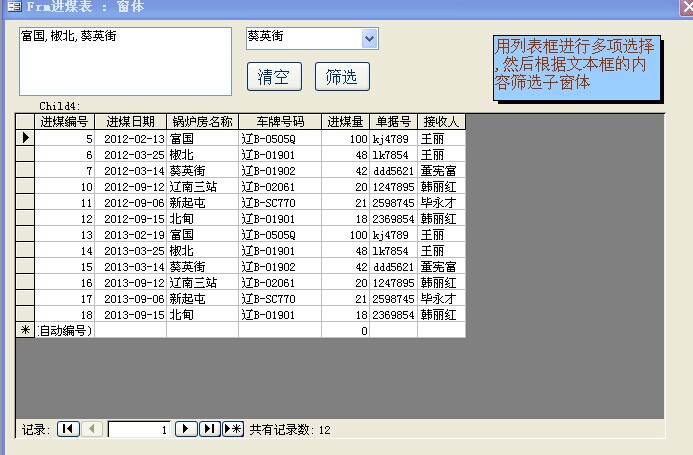
Task: Select the 接收人 column header
Action: 441,122
